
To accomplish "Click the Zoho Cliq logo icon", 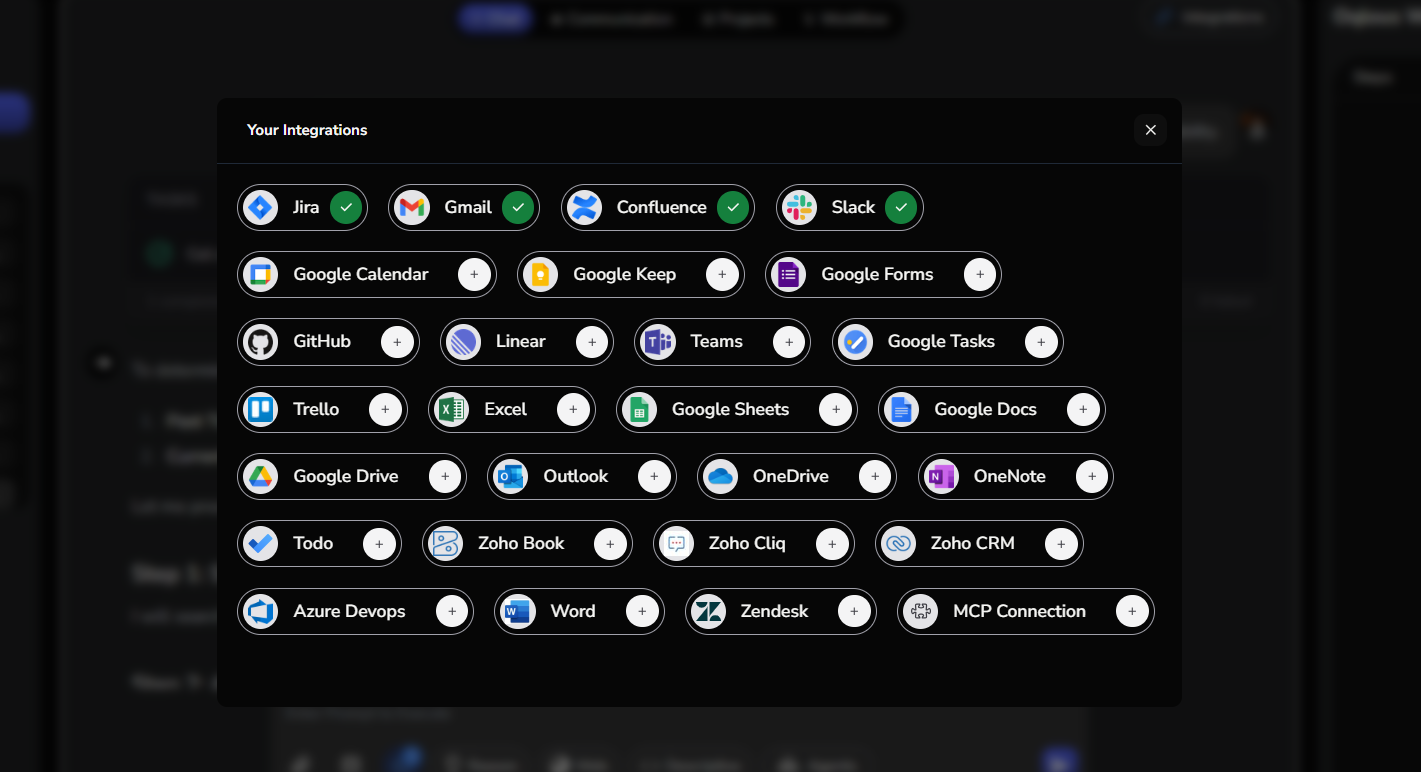I will (x=676, y=544).
